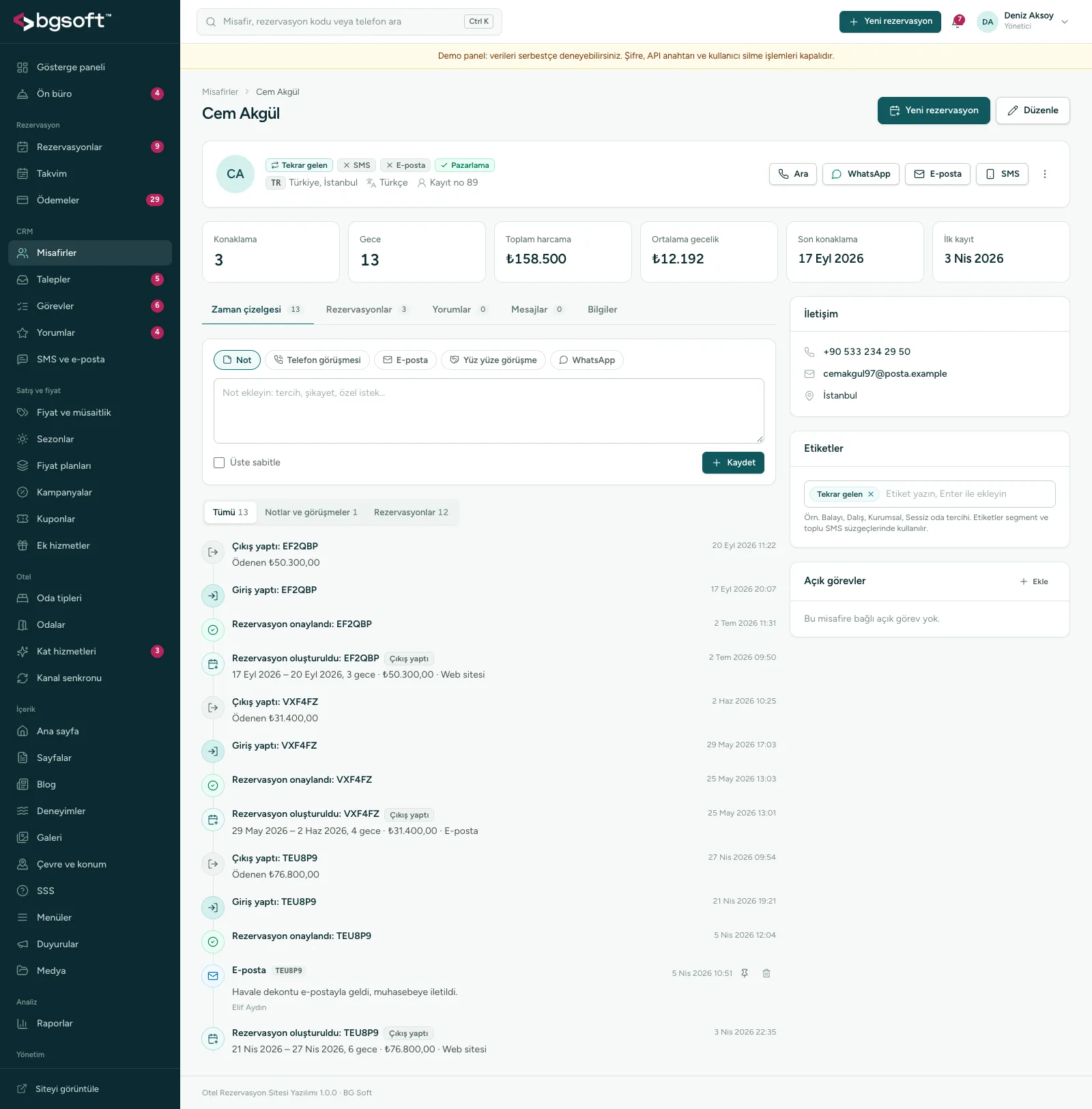Go to Takvim in sidebar
The width and height of the screenshot is (1092, 1109).
(90, 173)
